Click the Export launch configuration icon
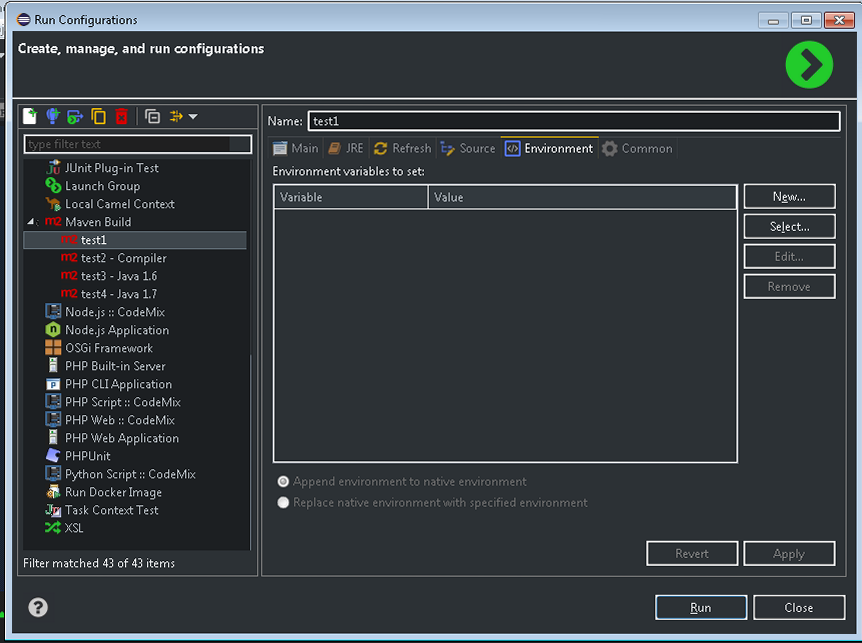 (x=75, y=116)
